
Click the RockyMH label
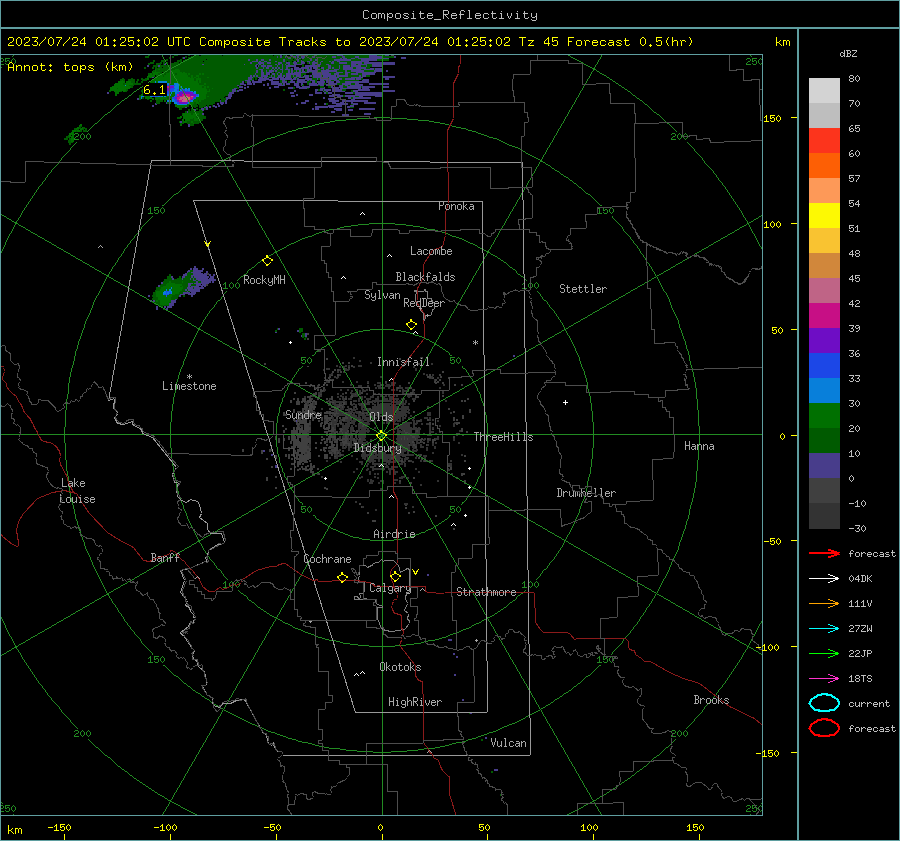(264, 280)
